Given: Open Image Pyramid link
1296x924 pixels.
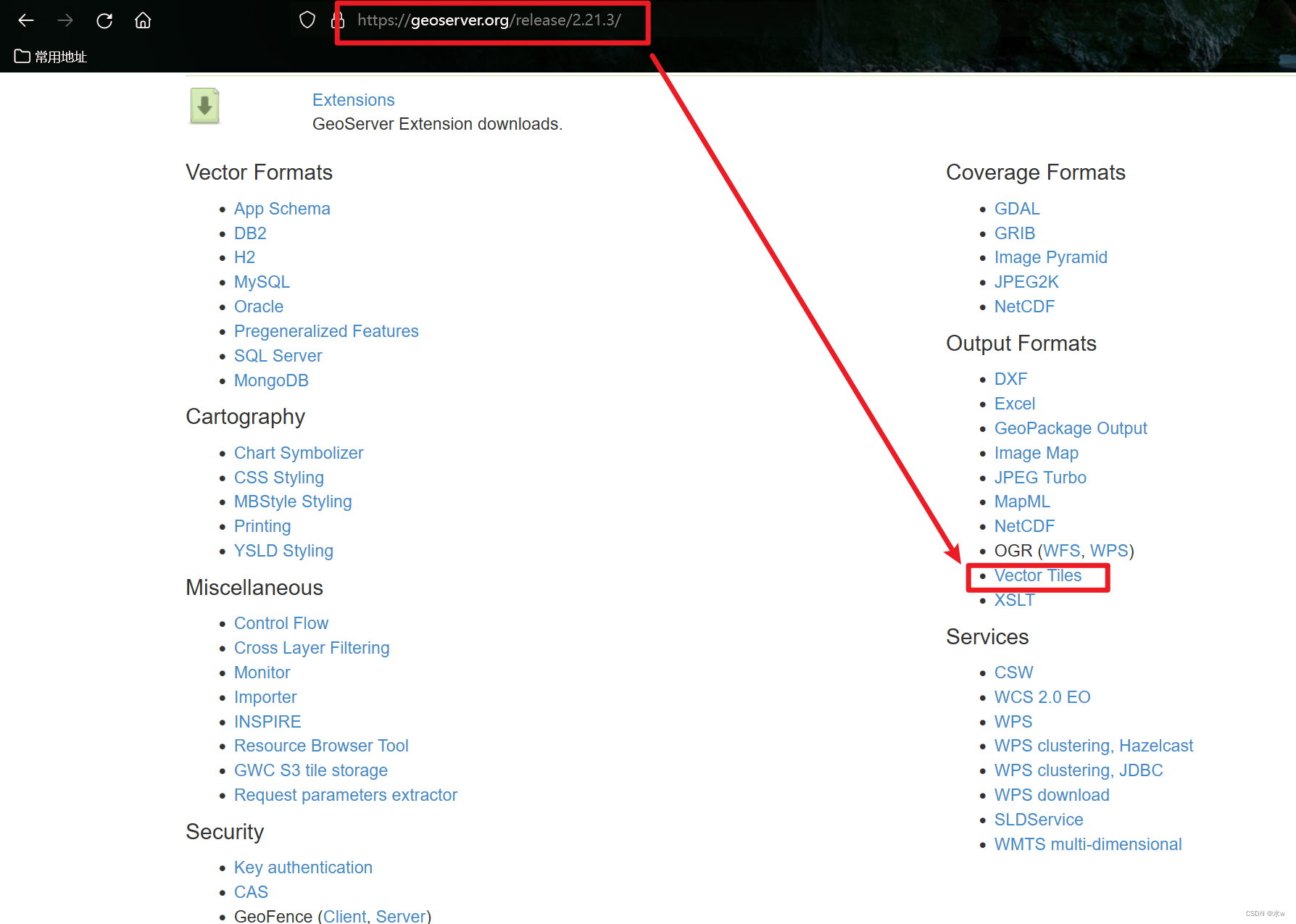Looking at the screenshot, I should click(1051, 257).
